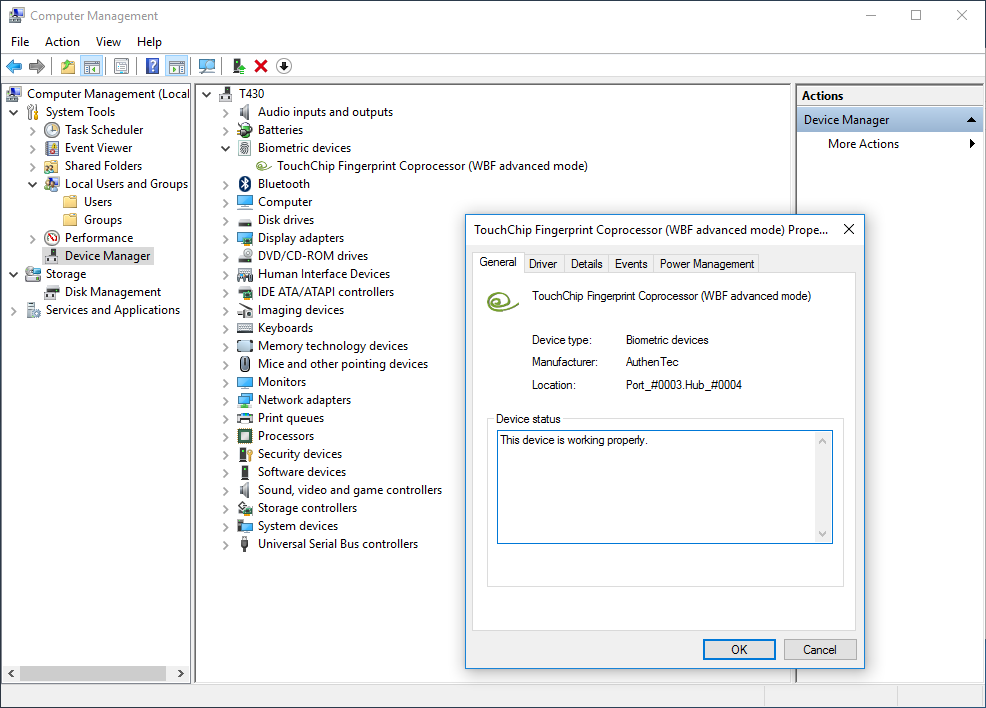The width and height of the screenshot is (986, 708).
Task: Click the Print queues printer icon
Action: (245, 418)
